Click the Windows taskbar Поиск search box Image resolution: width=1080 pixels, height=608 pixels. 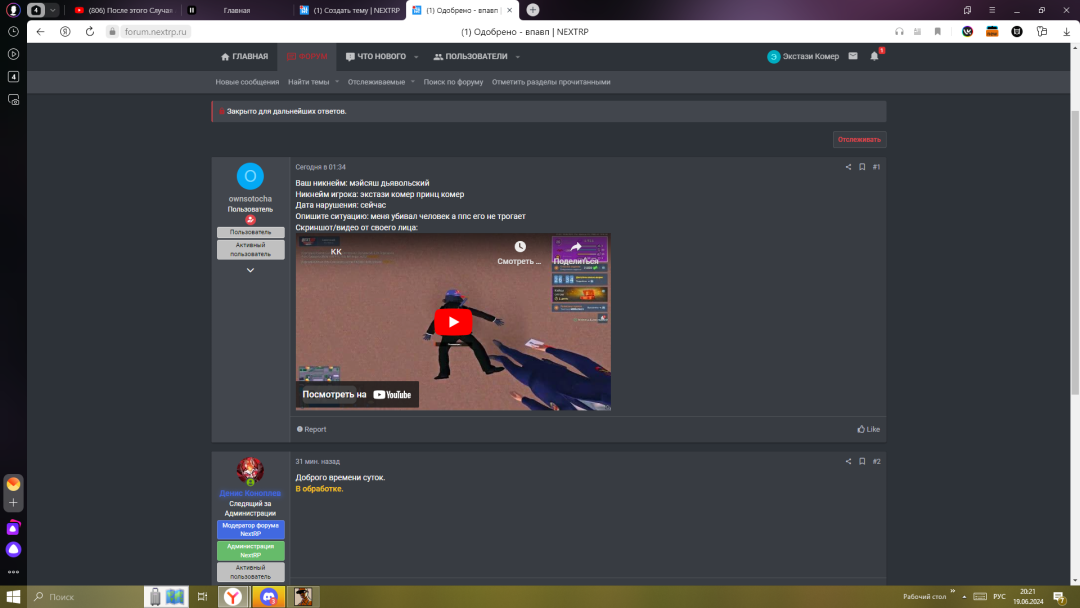(86, 597)
